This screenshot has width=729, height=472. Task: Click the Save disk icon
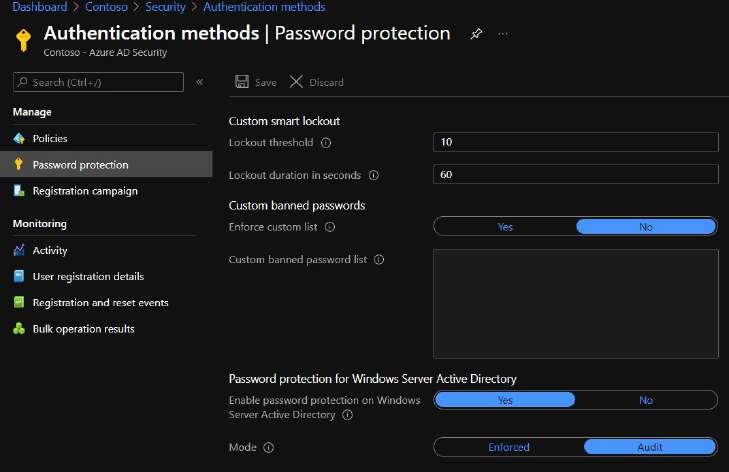click(242, 82)
